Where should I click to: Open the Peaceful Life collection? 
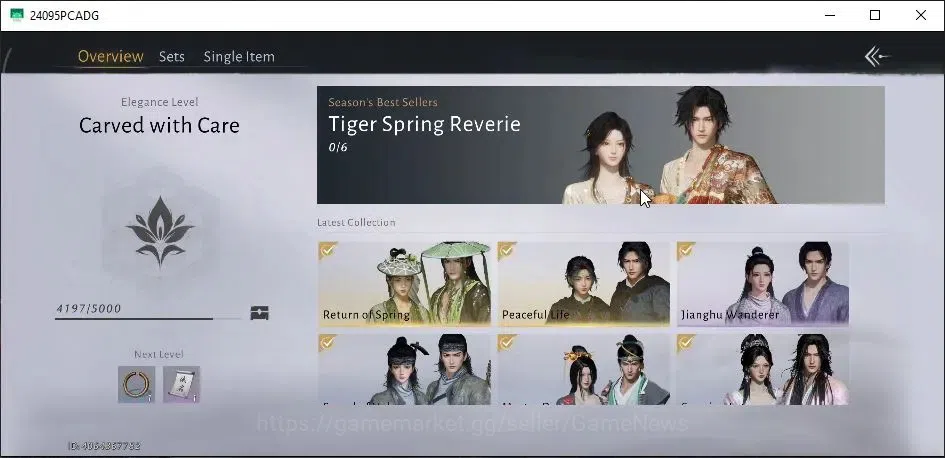[x=583, y=284]
